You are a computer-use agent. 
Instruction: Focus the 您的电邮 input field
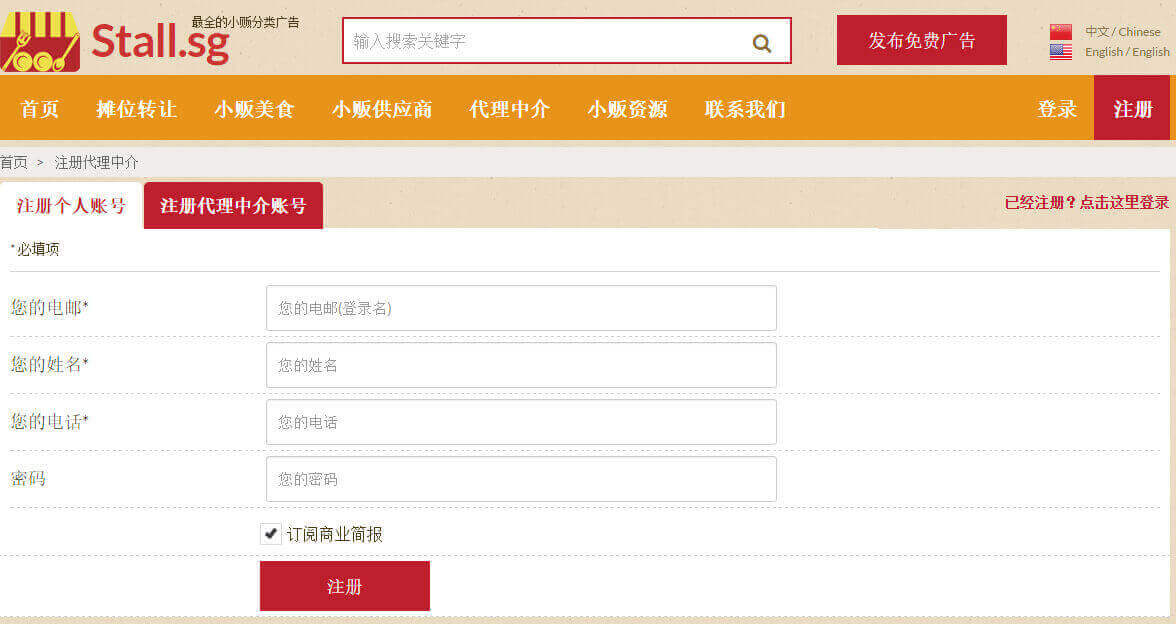[x=521, y=308]
